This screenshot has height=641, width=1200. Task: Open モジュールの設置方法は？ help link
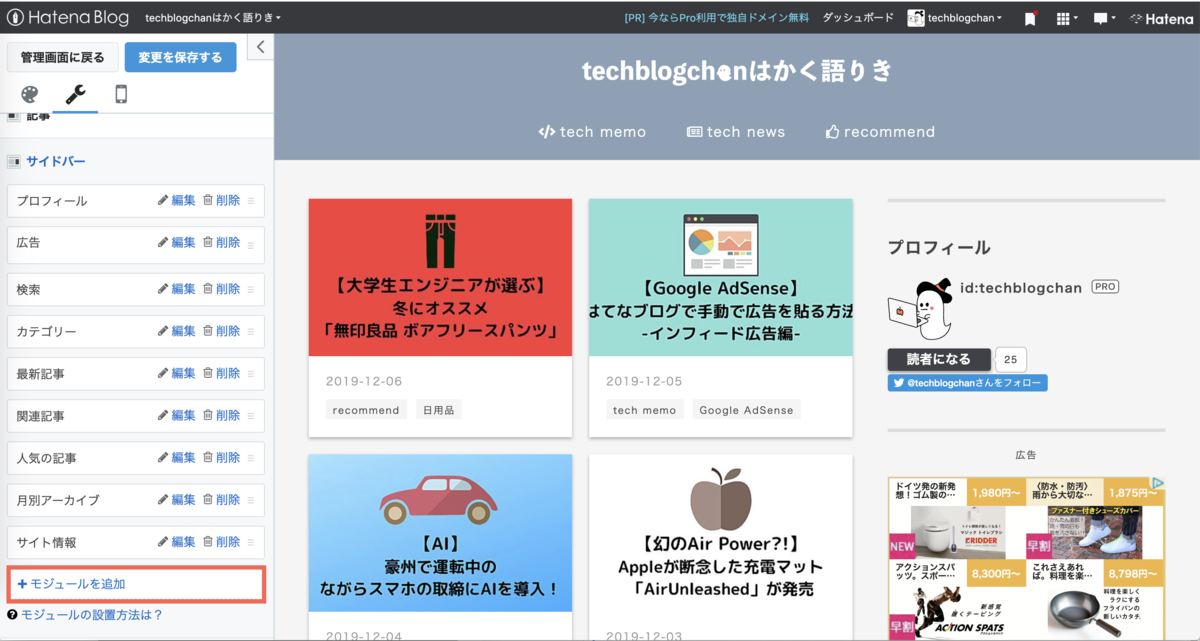click(x=91, y=615)
